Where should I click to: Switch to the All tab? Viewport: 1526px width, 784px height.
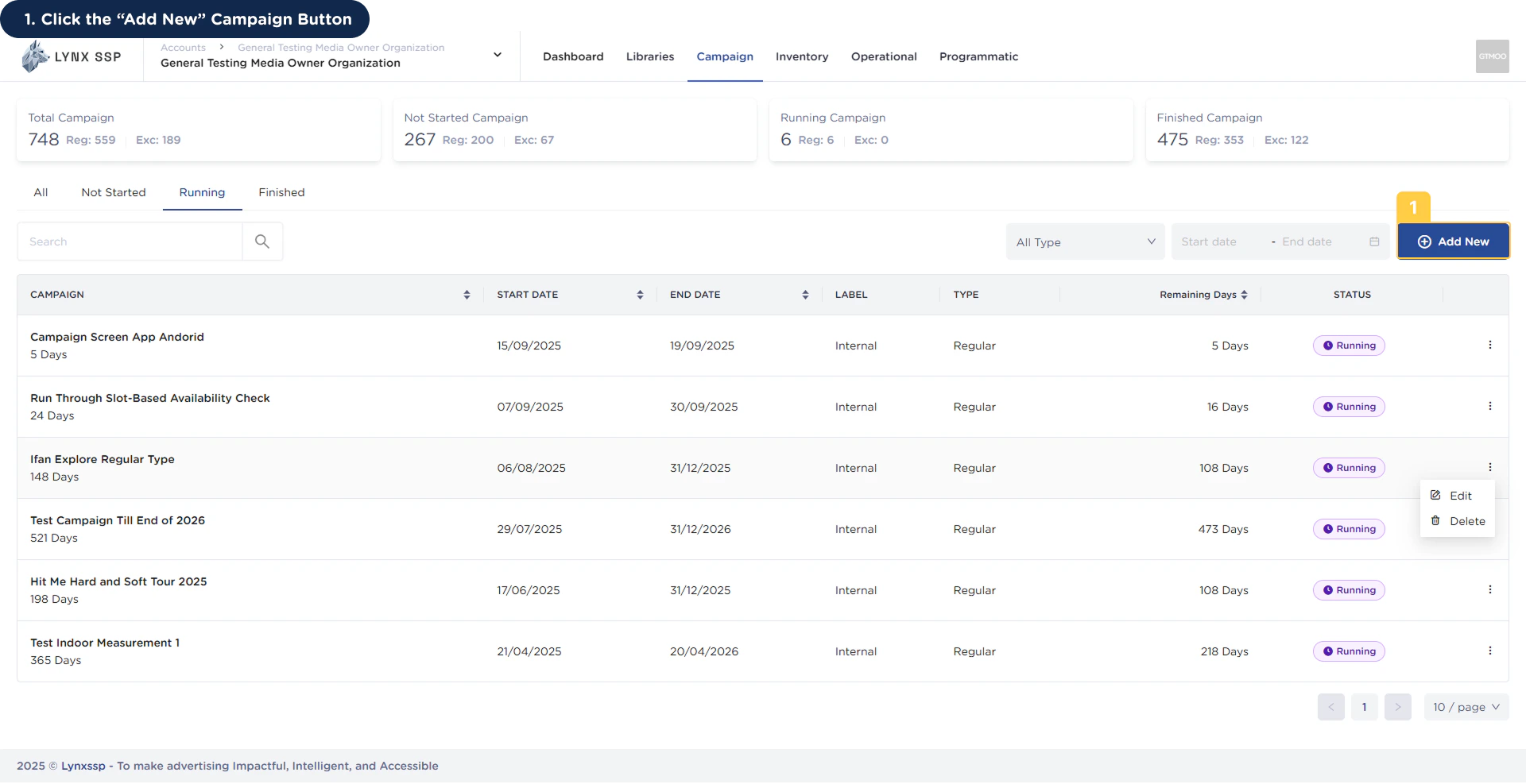(41, 192)
